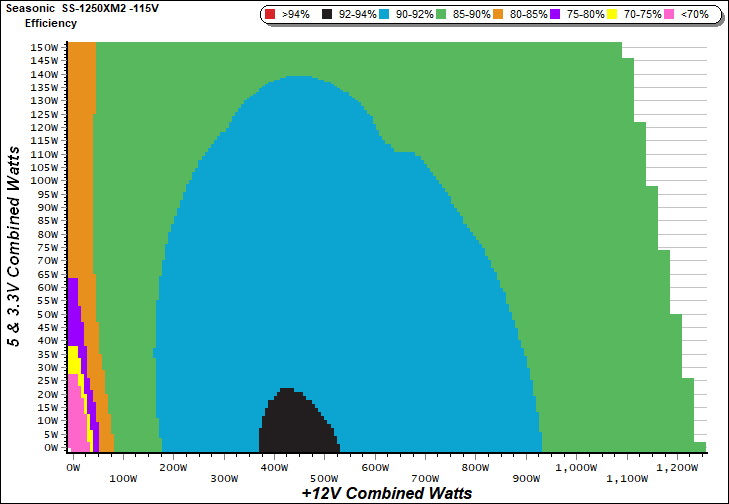The width and height of the screenshot is (729, 504).
Task: Click the yellow 70-75% efficiency region in chart
Action: click(x=73, y=362)
